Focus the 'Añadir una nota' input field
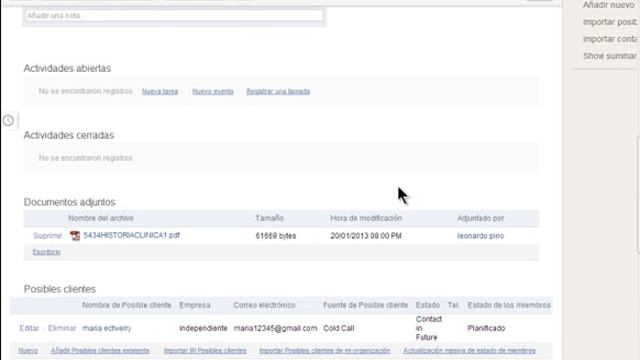The height and width of the screenshot is (360, 640). point(174,16)
